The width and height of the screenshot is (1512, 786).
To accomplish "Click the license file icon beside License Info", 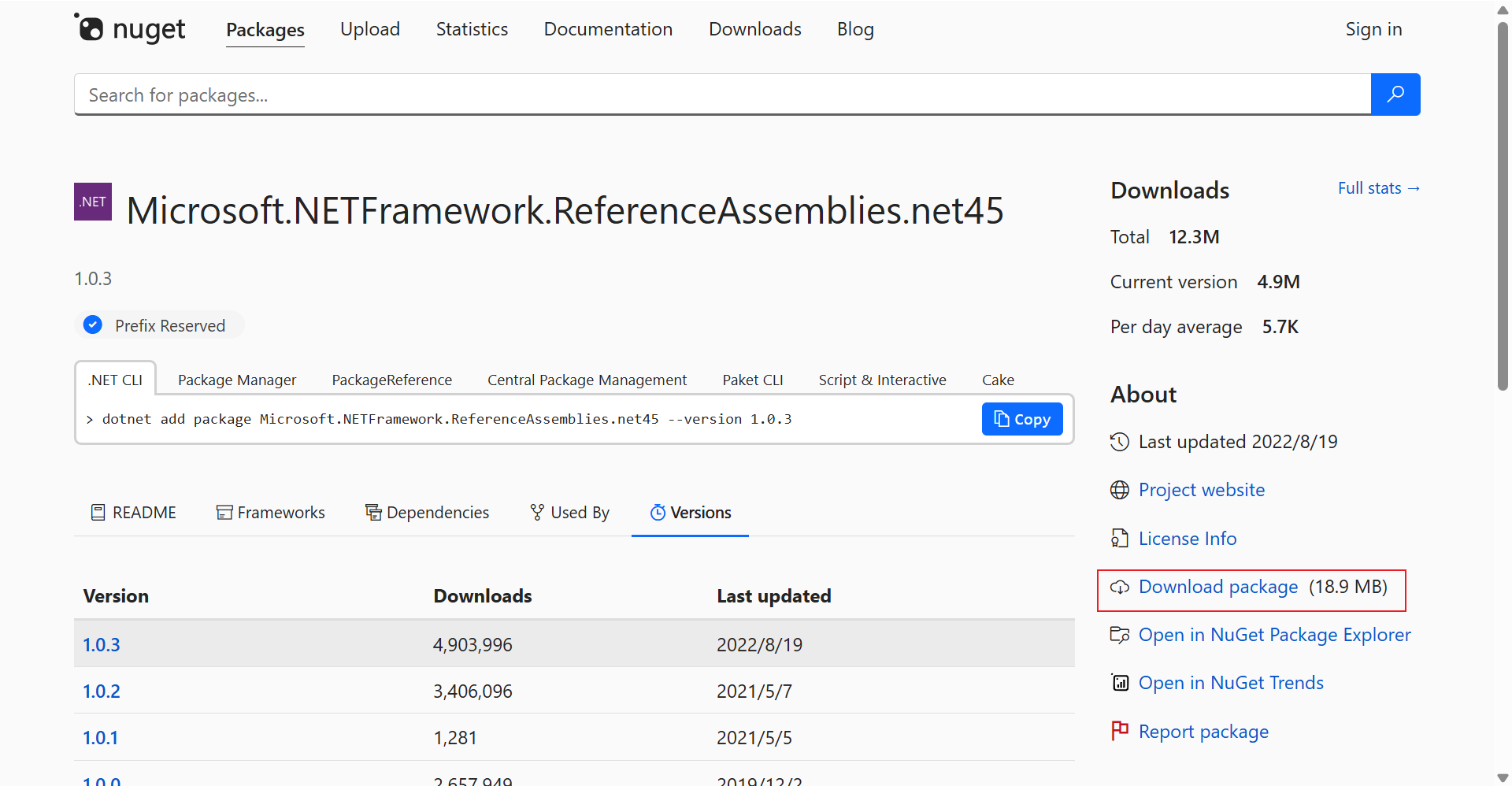I will point(1121,538).
